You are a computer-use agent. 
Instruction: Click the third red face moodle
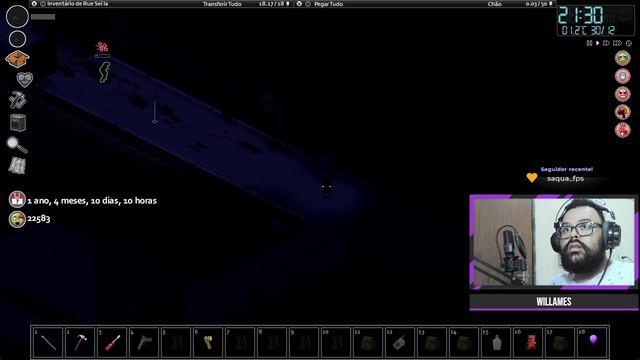pyautogui.click(x=622, y=94)
